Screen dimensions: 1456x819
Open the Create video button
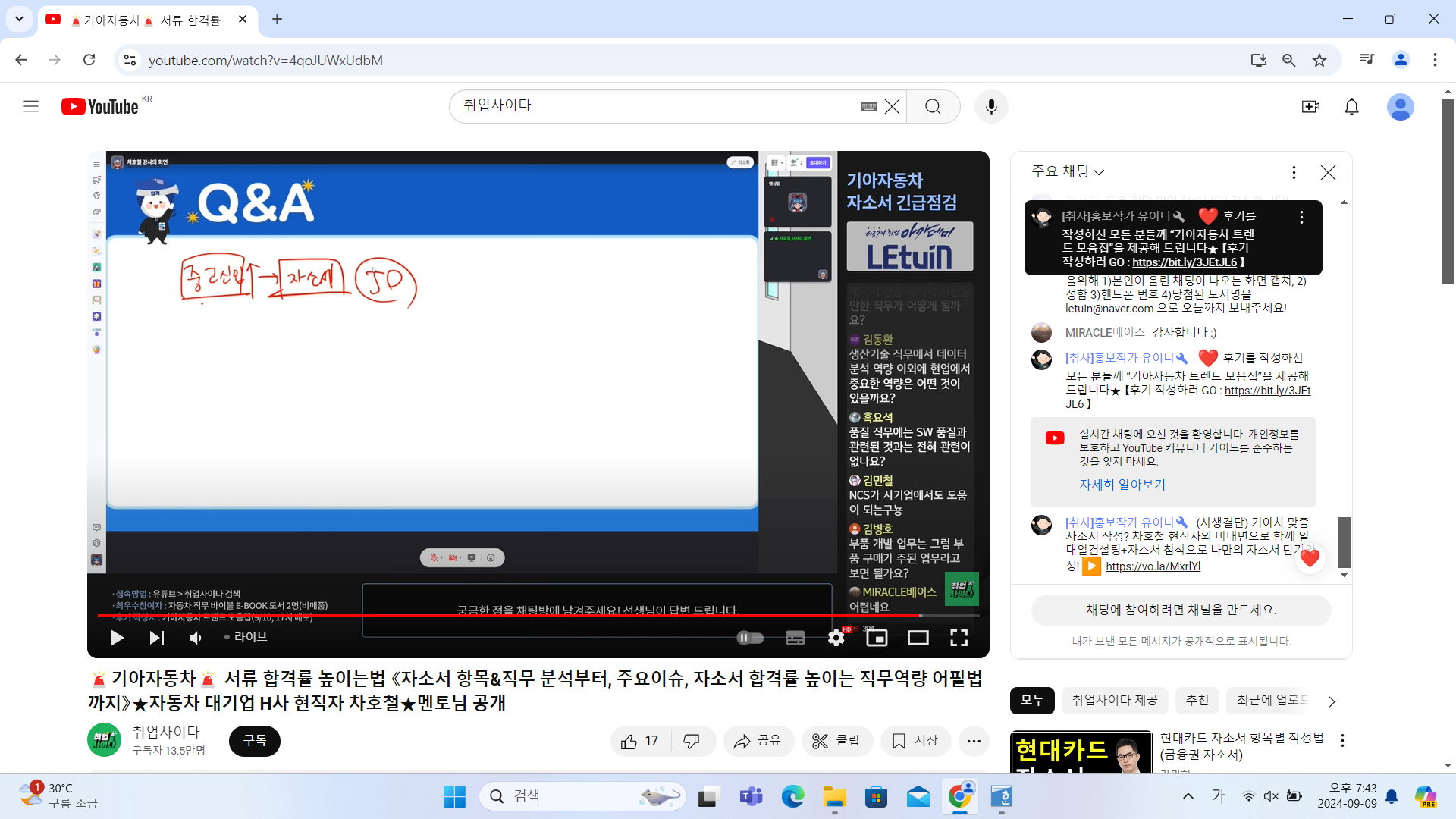(x=1310, y=107)
